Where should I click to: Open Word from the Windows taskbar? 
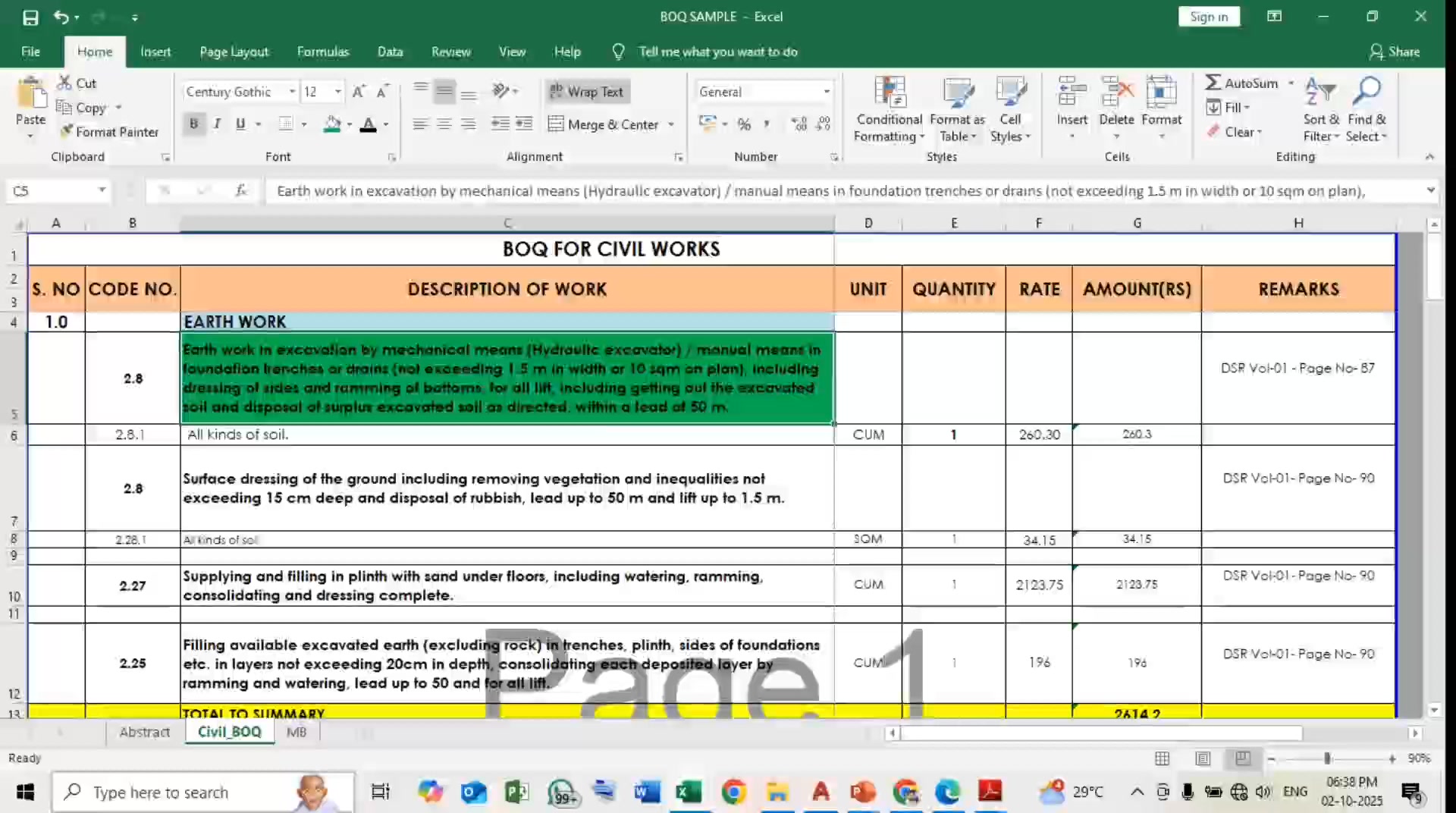tap(646, 793)
